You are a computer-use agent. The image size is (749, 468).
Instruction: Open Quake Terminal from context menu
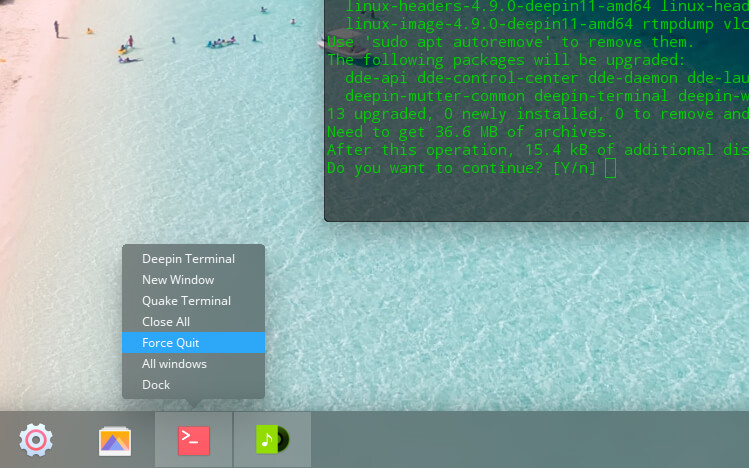[x=193, y=301]
